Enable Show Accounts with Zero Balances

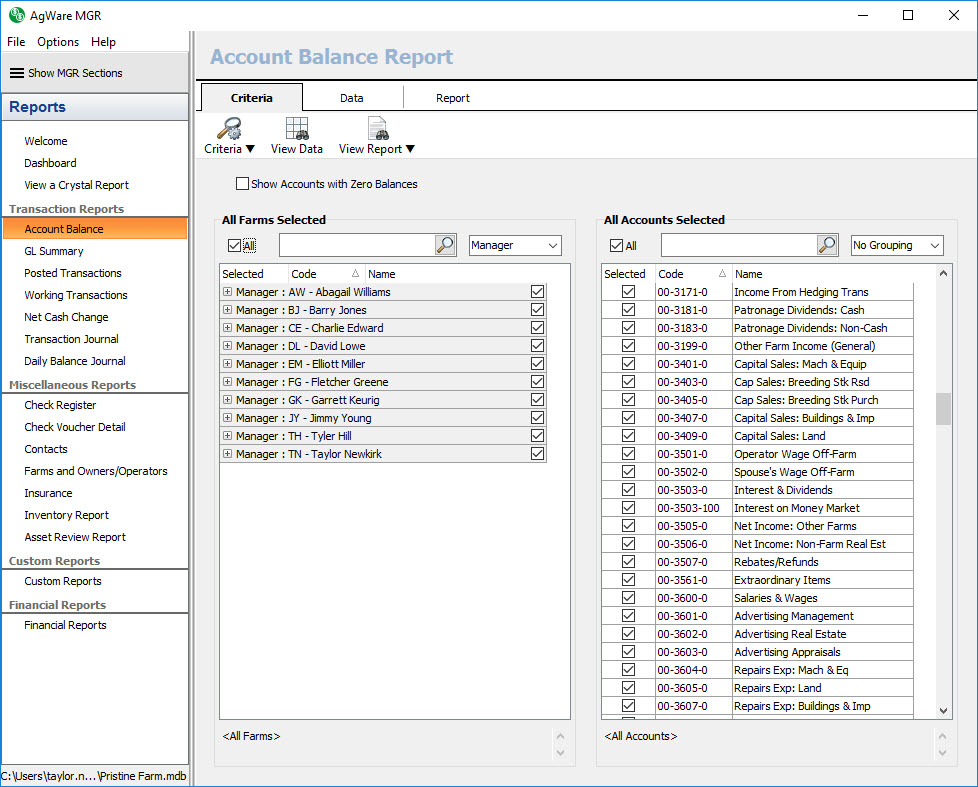(242, 184)
